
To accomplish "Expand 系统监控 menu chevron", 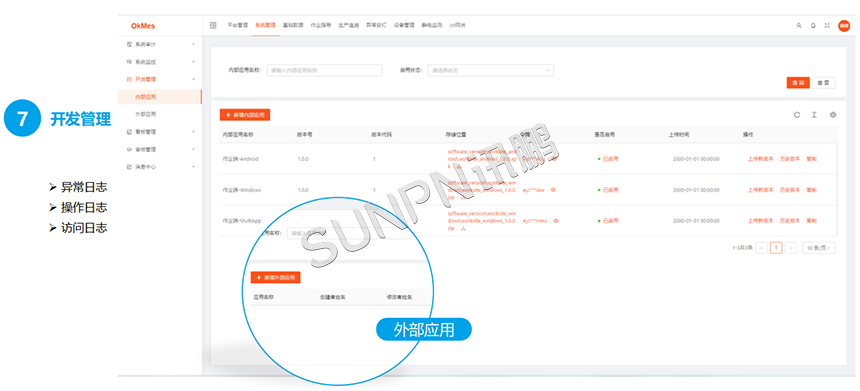I will [x=194, y=61].
